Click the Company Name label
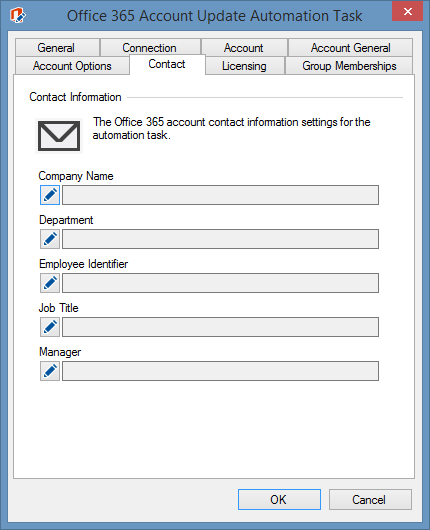Viewport: 430px width, 530px height. click(76, 176)
